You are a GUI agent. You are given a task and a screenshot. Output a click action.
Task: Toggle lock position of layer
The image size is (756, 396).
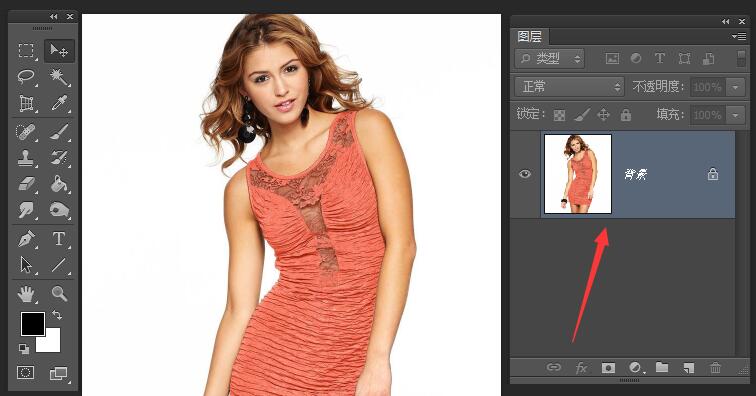tap(603, 115)
